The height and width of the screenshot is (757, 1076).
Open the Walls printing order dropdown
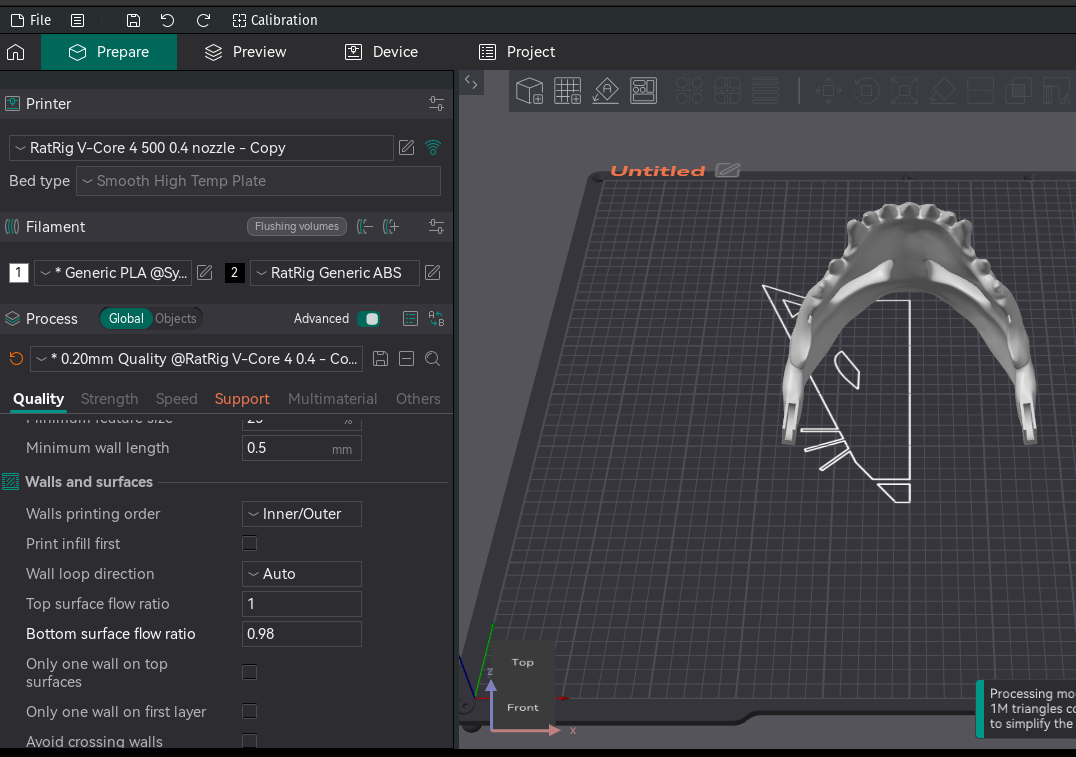tap(302, 514)
